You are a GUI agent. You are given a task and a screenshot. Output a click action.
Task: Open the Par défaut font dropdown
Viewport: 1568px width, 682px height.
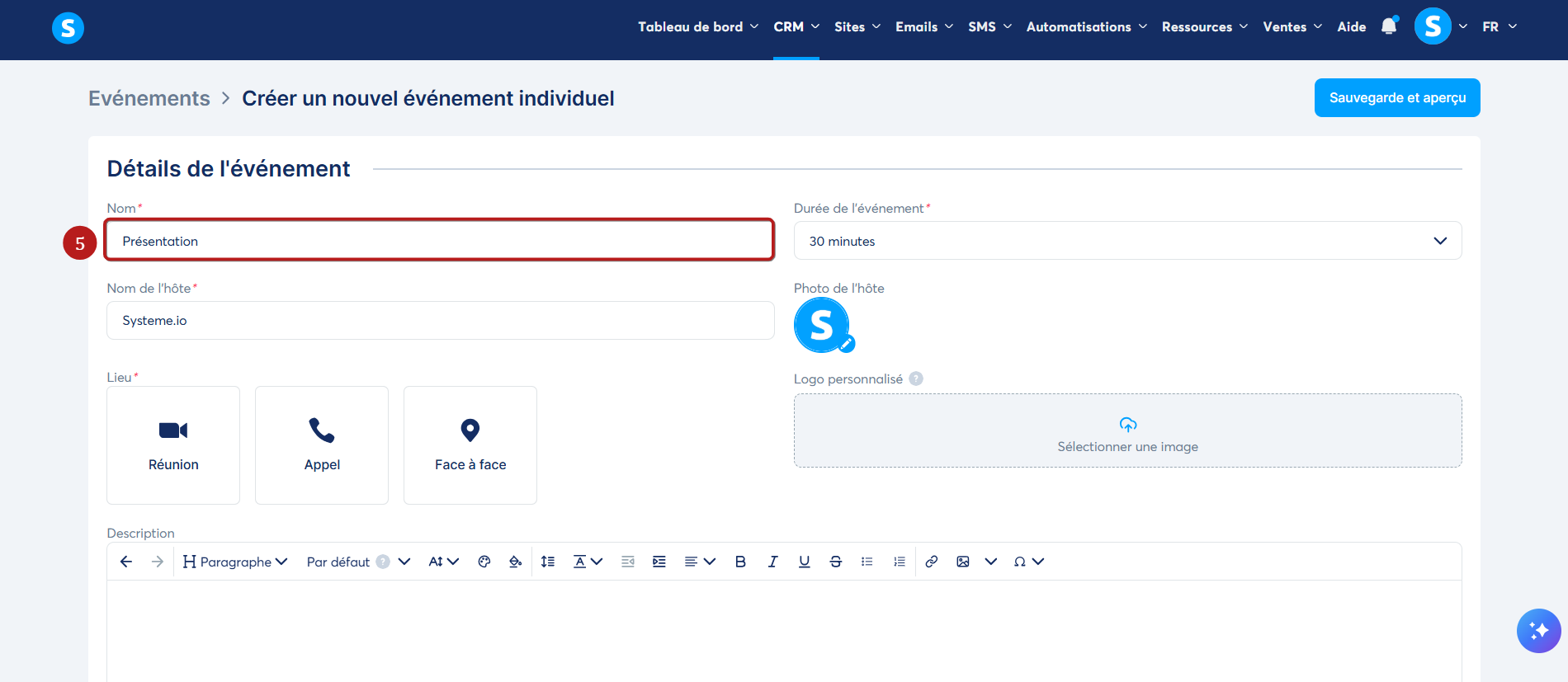(358, 562)
